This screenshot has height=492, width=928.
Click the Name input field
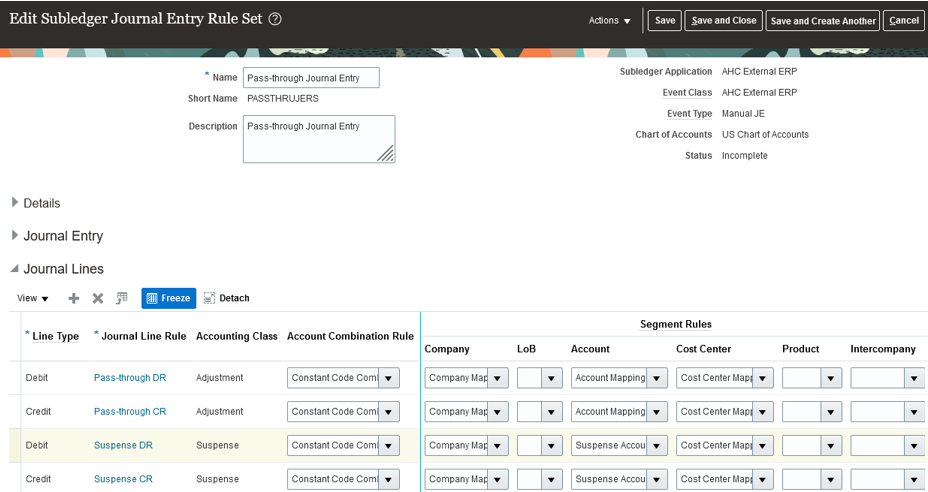(310, 78)
